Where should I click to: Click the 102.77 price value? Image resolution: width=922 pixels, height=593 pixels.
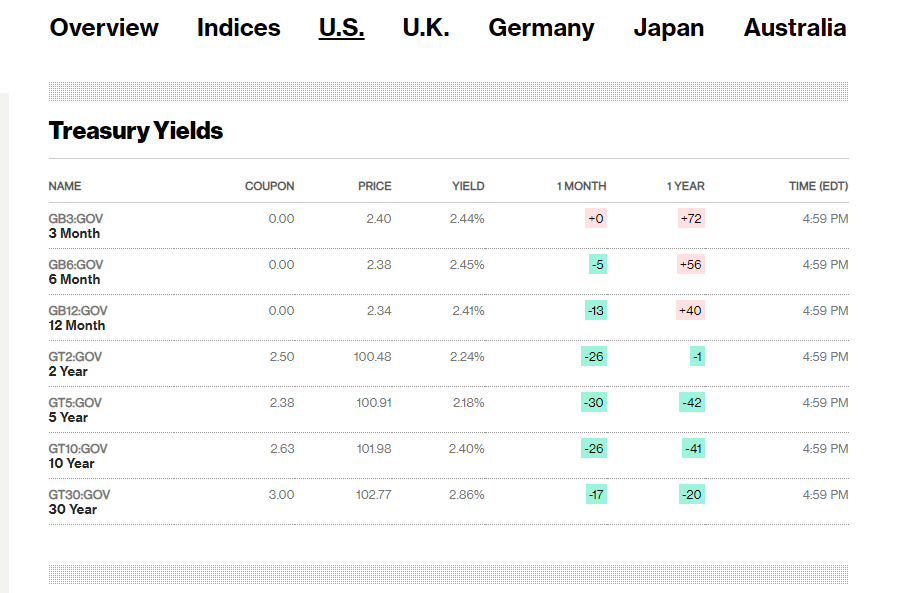[373, 494]
